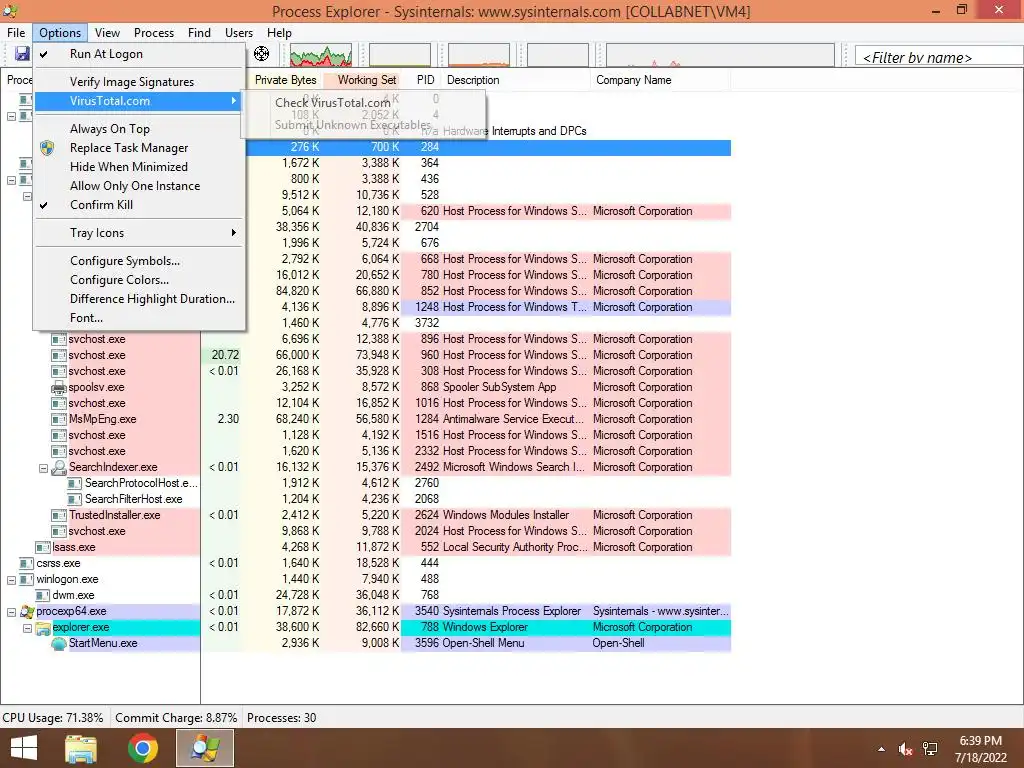Open the CPU usage history graph
The image size is (1024, 768).
click(x=321, y=55)
